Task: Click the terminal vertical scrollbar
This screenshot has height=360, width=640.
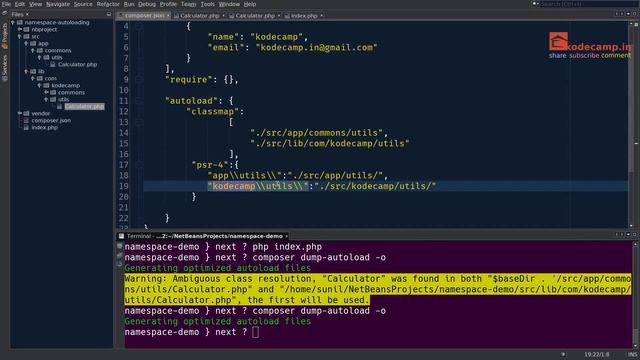Action: tap(635, 294)
